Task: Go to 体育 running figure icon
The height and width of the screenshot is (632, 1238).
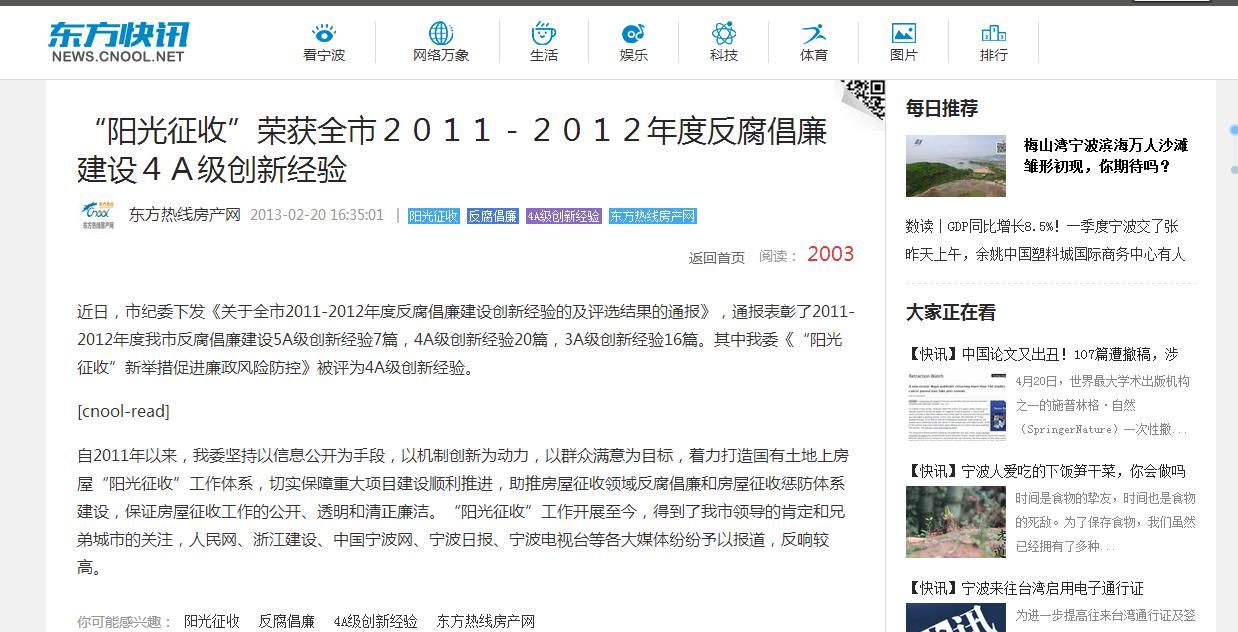Action: pyautogui.click(x=813, y=34)
